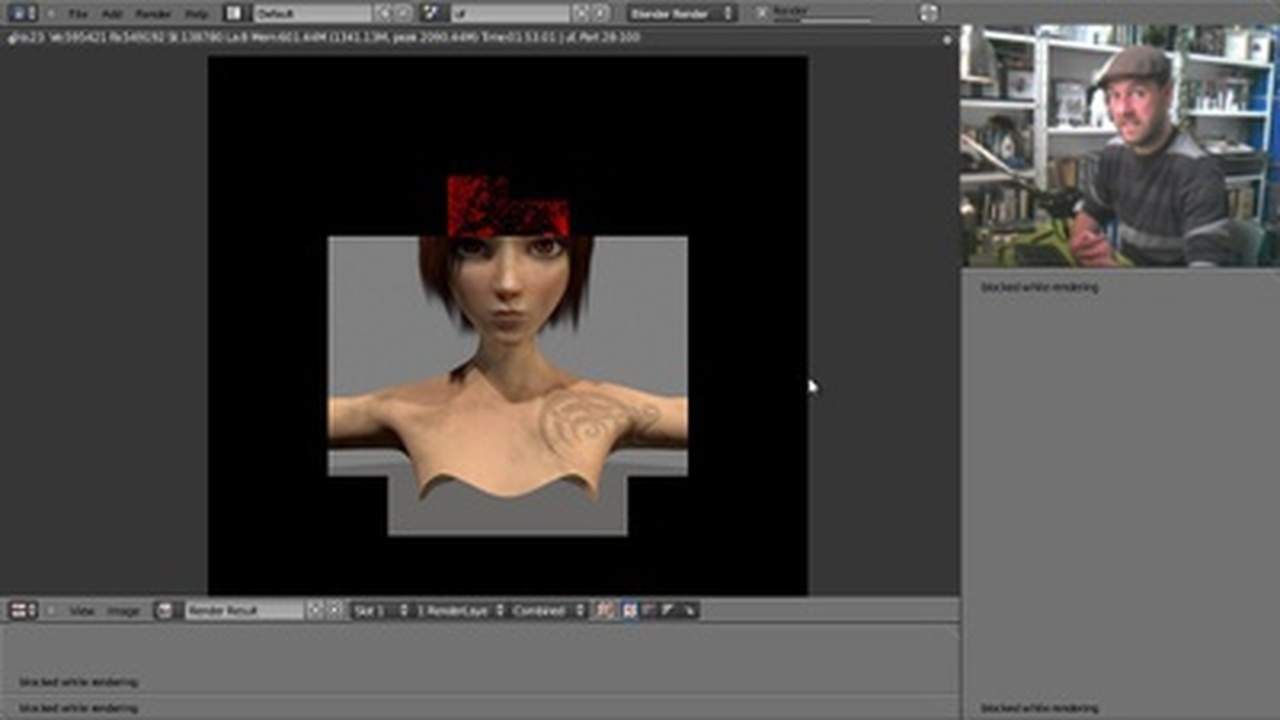Open the Add menu
This screenshot has height=720, width=1280.
(112, 14)
